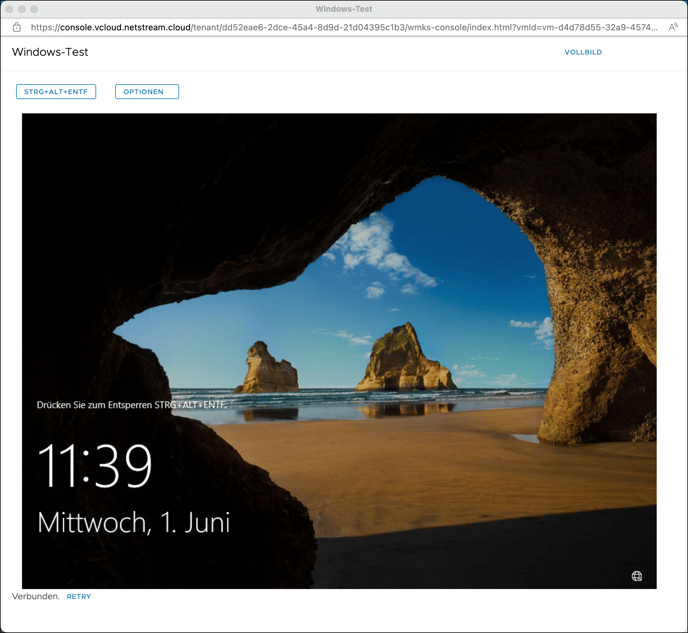Click the network globe icon on lock screen
Image resolution: width=688 pixels, height=633 pixels.
point(637,576)
